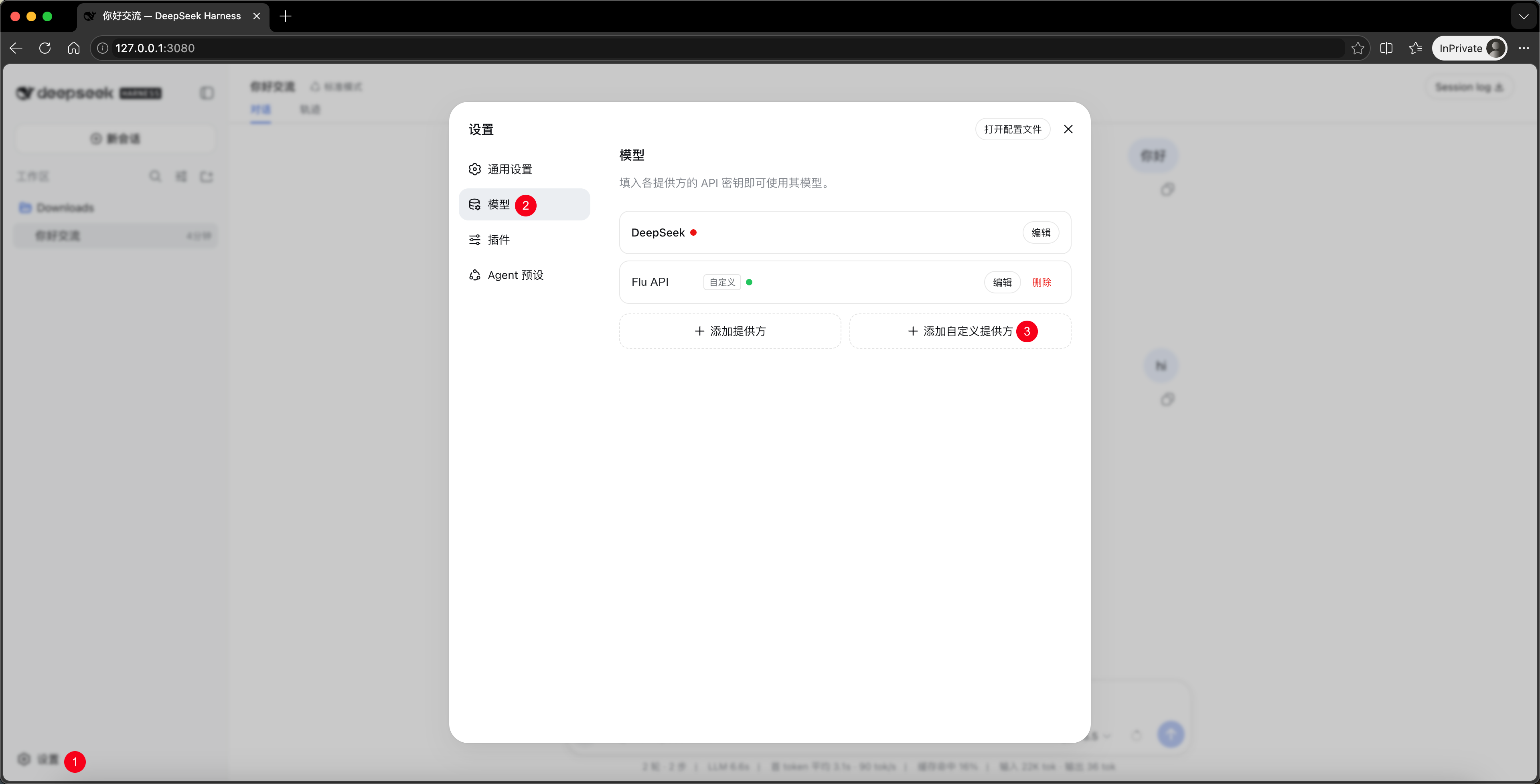Image resolution: width=1540 pixels, height=784 pixels.
Task: Click the deepseek logo in sidebar
Action: pyautogui.click(x=89, y=93)
